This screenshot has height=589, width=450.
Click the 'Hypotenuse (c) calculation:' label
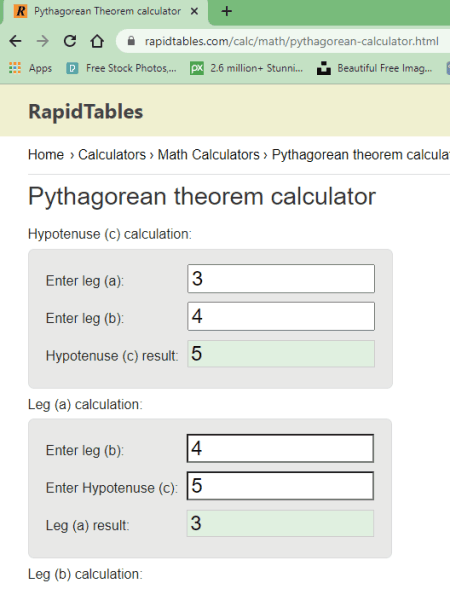(110, 234)
